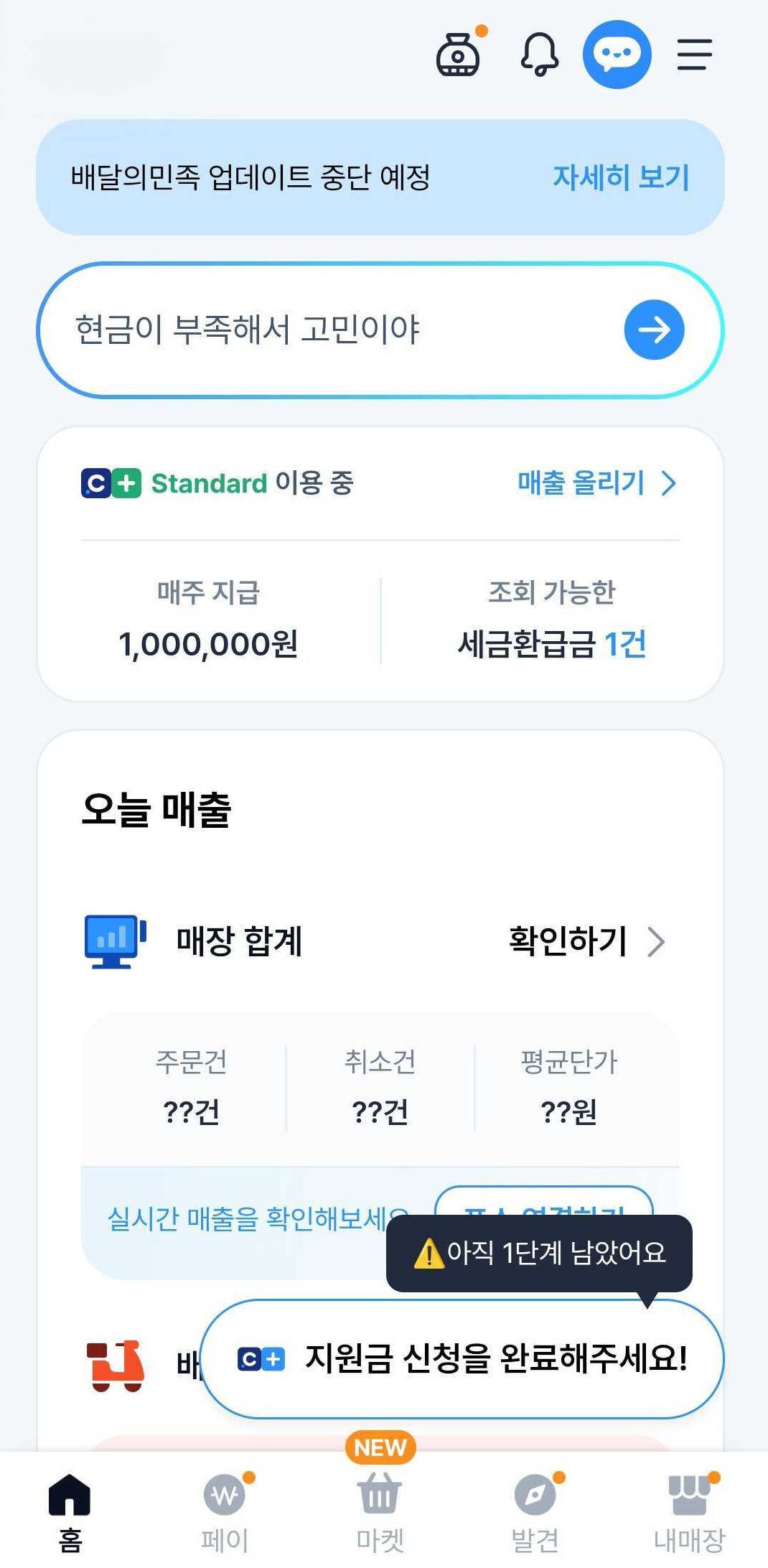This screenshot has width=768, height=1568.
Task: Open the money bag rewards icon
Action: coord(458,55)
